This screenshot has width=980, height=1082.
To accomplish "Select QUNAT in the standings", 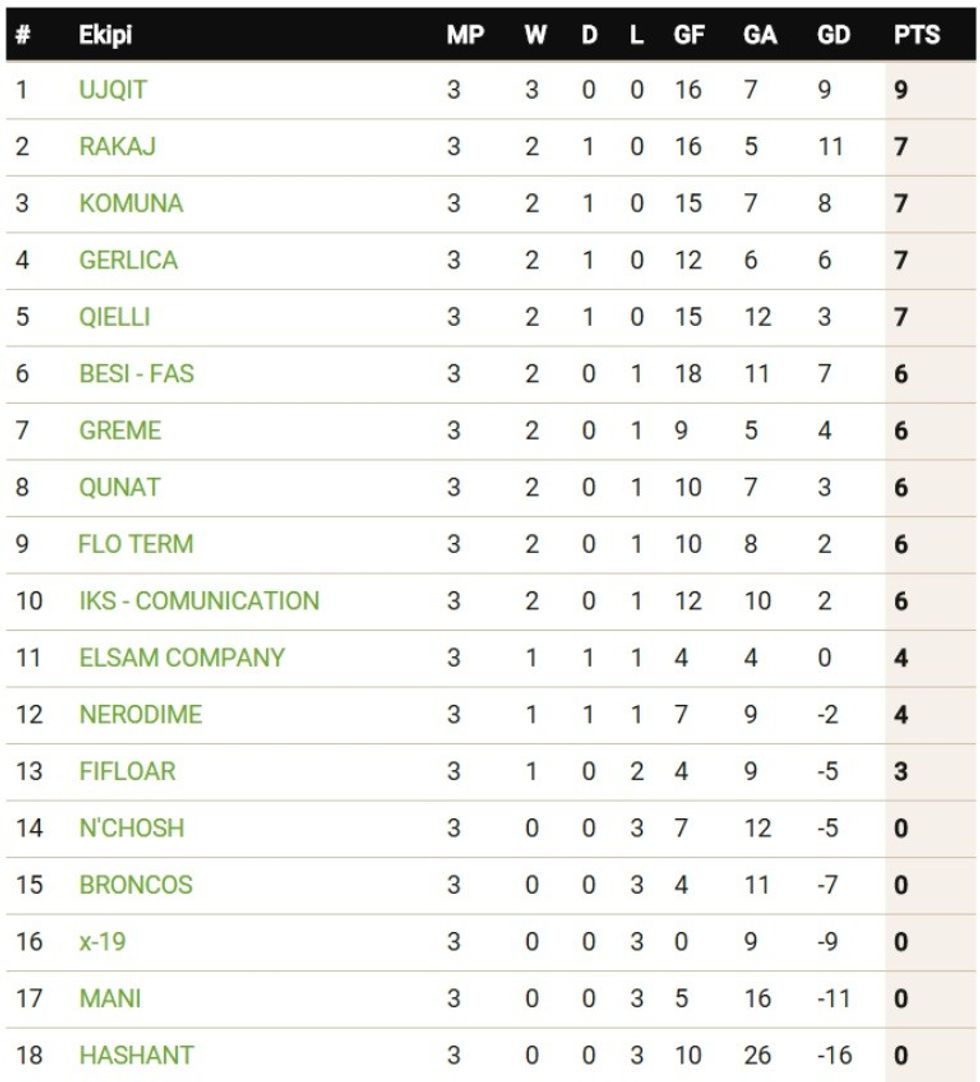I will (x=120, y=488).
